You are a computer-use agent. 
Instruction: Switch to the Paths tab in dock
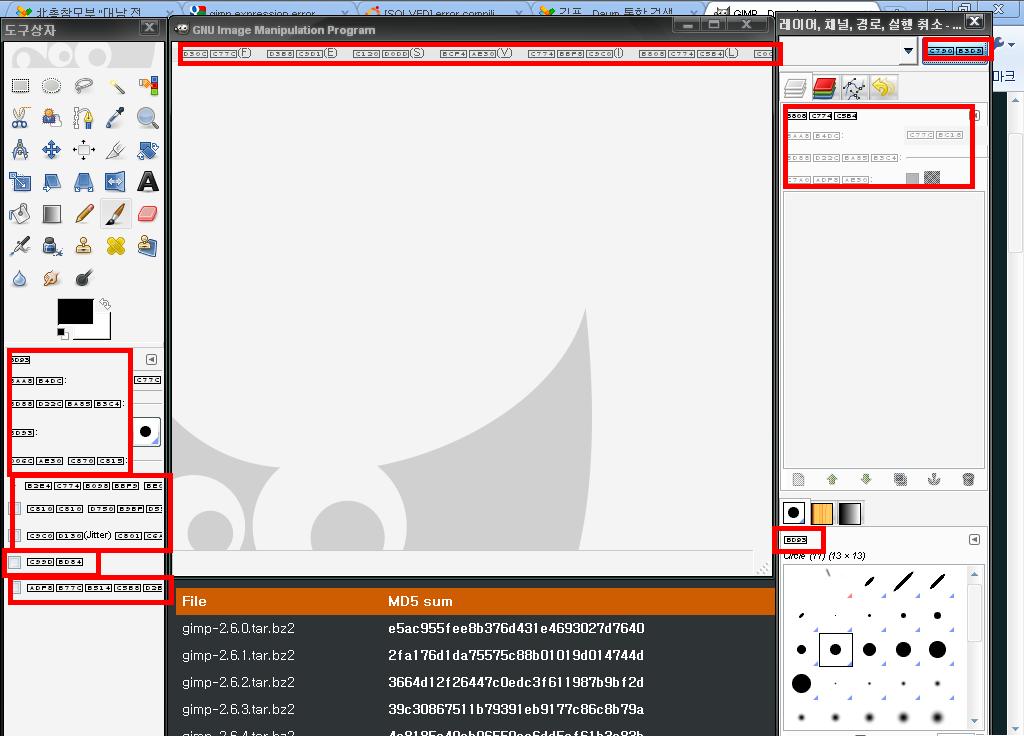[854, 88]
